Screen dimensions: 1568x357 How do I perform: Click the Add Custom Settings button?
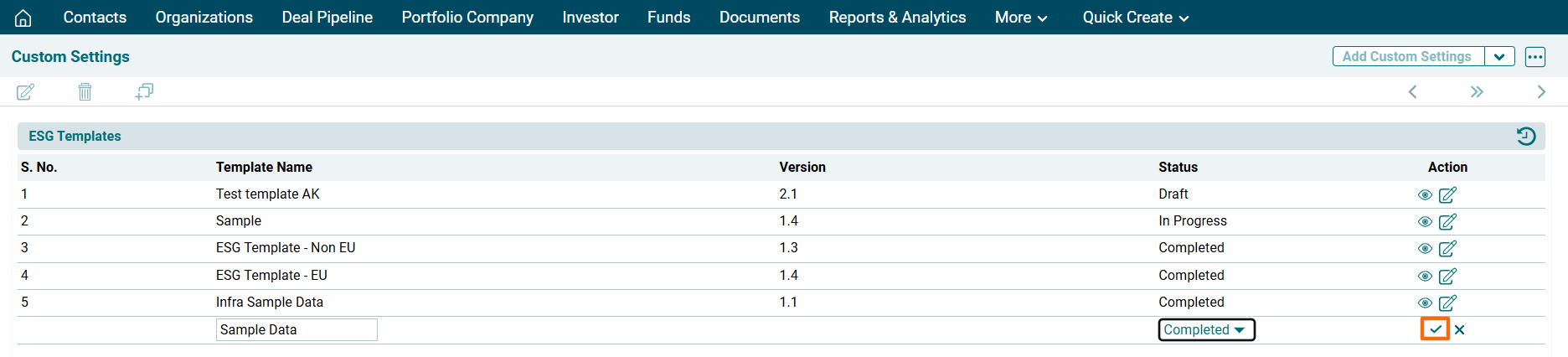pos(1407,56)
